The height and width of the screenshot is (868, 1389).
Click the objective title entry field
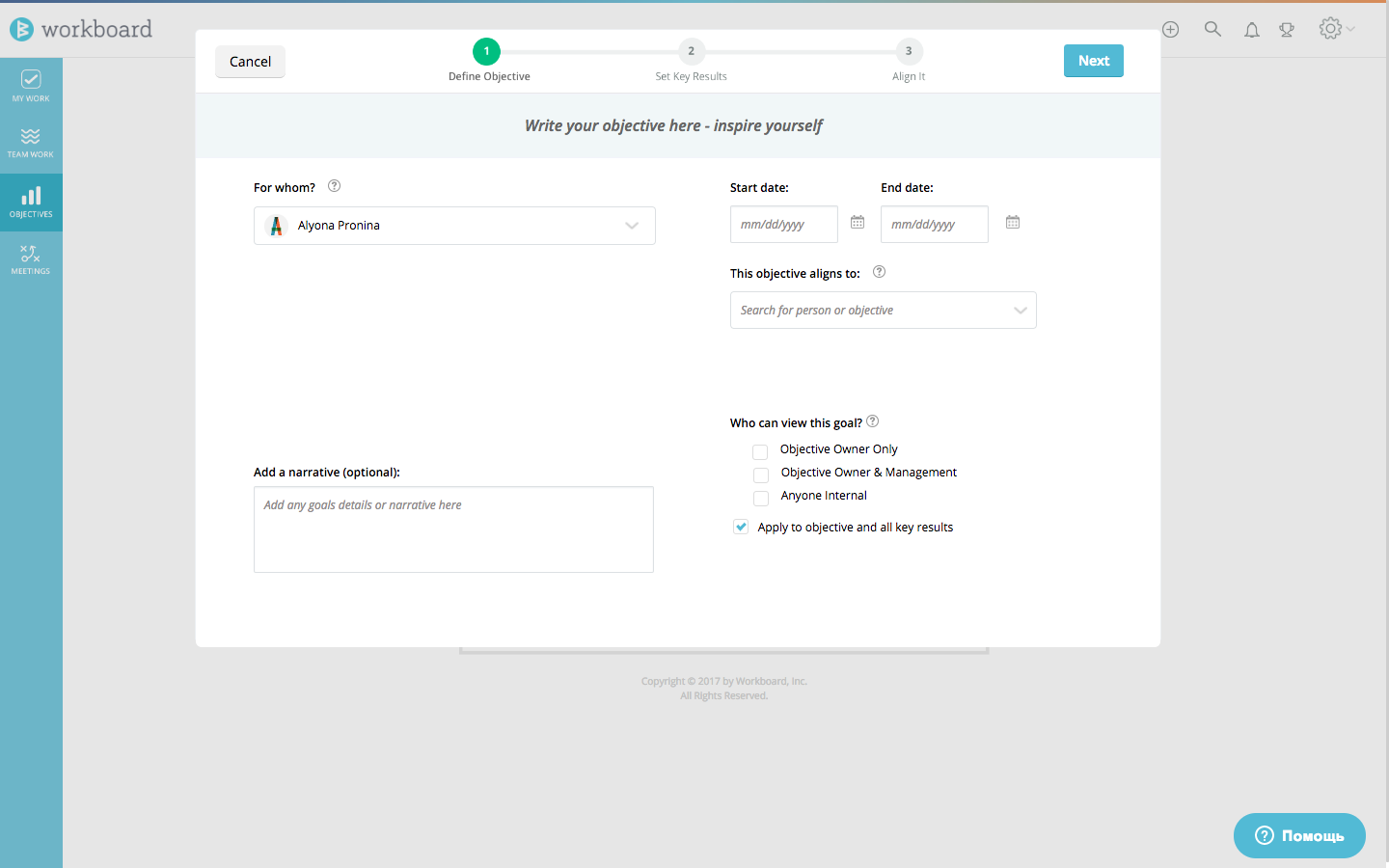tap(673, 125)
